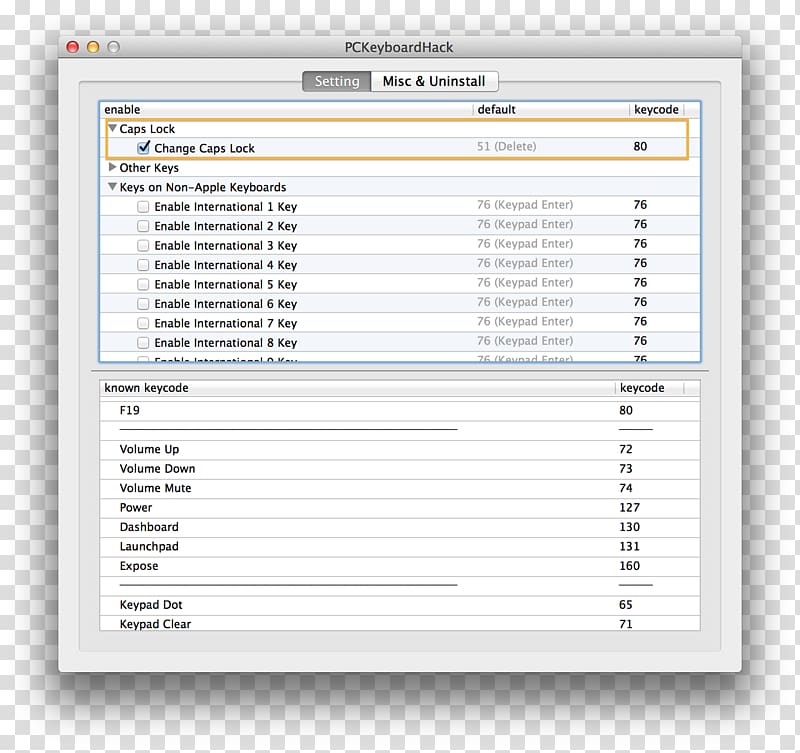Select the Dashboard keycode row
Image resolution: width=800 pixels, height=753 pixels.
point(400,527)
